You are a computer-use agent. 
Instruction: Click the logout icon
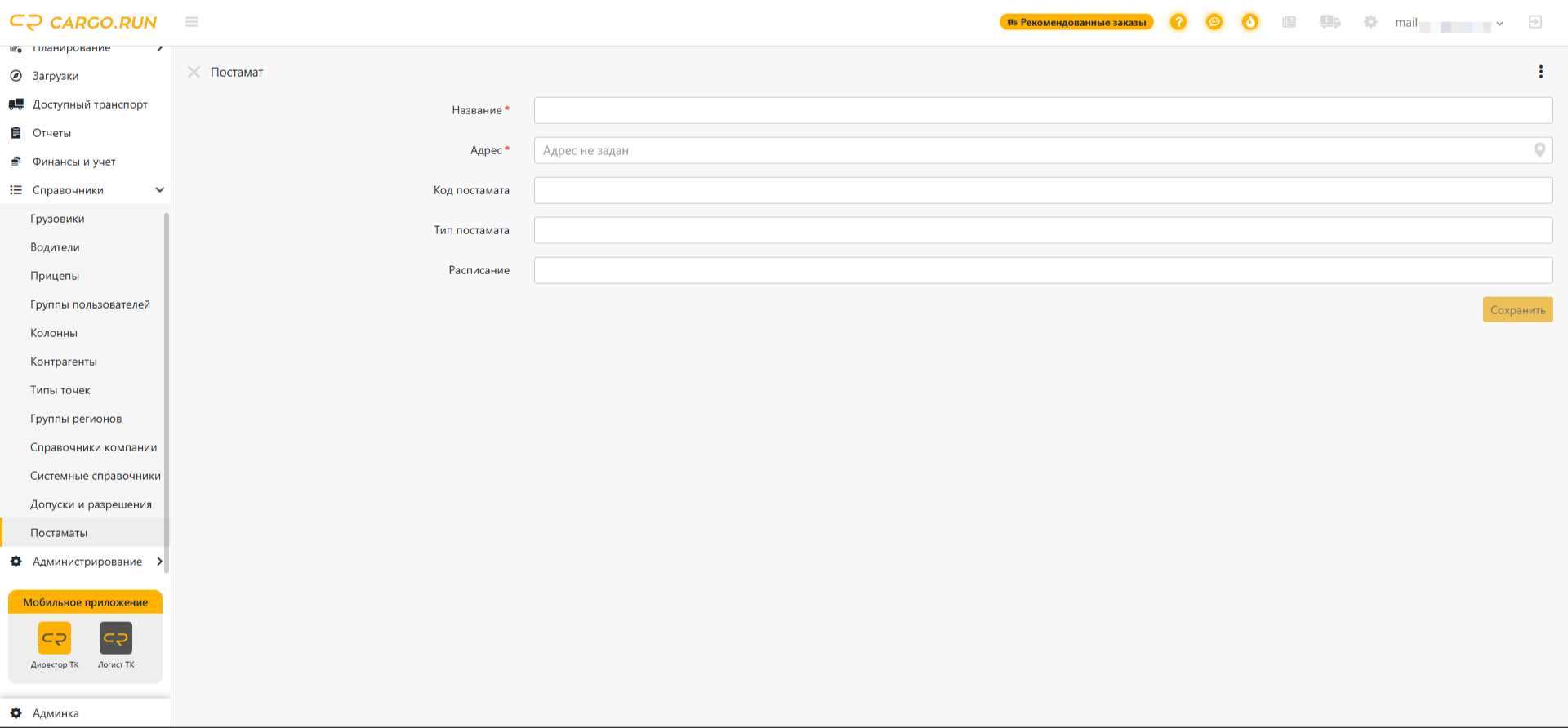click(x=1535, y=22)
